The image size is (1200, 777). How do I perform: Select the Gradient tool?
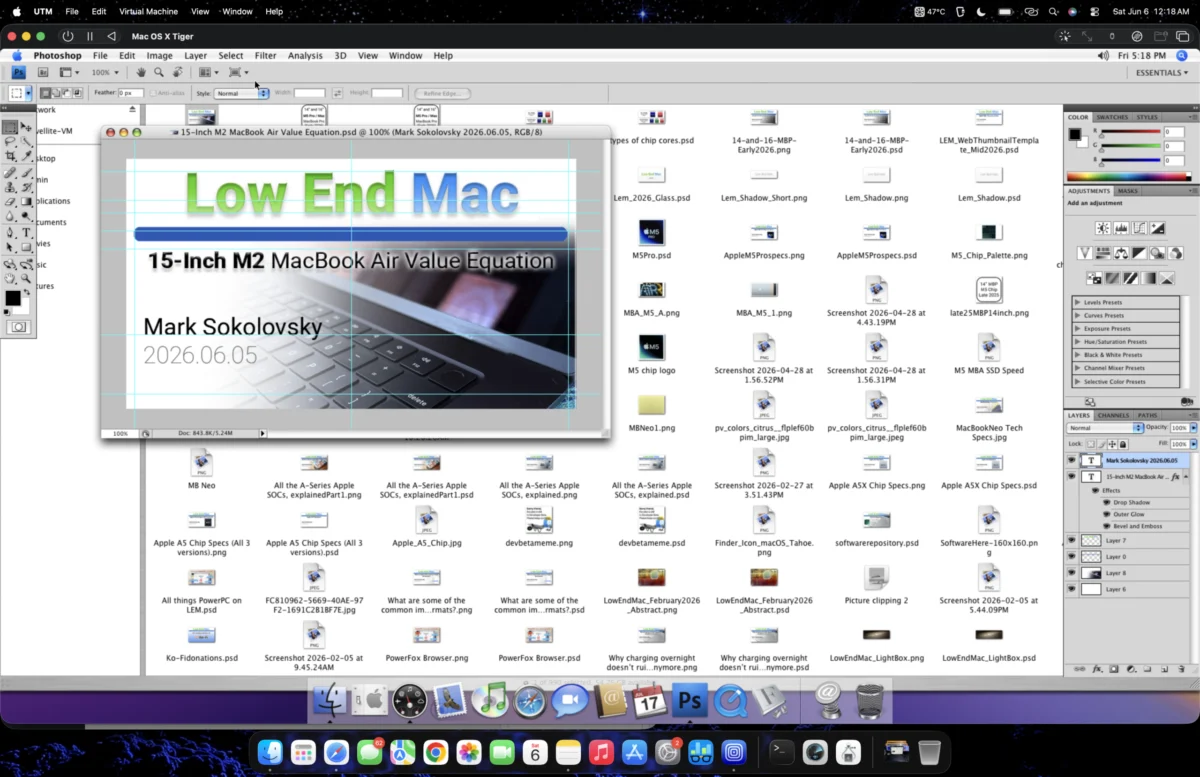click(26, 202)
